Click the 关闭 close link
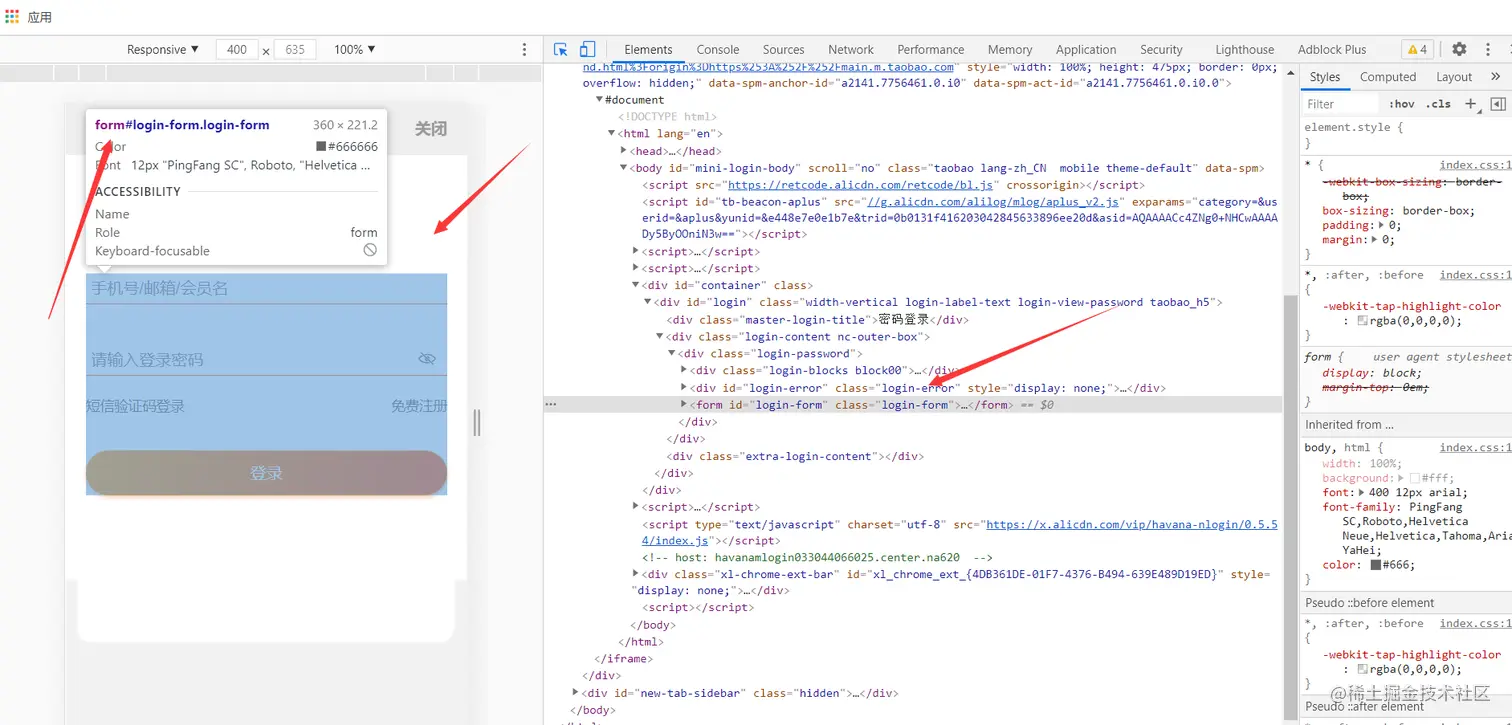This screenshot has height=725, width=1512. pyautogui.click(x=431, y=129)
